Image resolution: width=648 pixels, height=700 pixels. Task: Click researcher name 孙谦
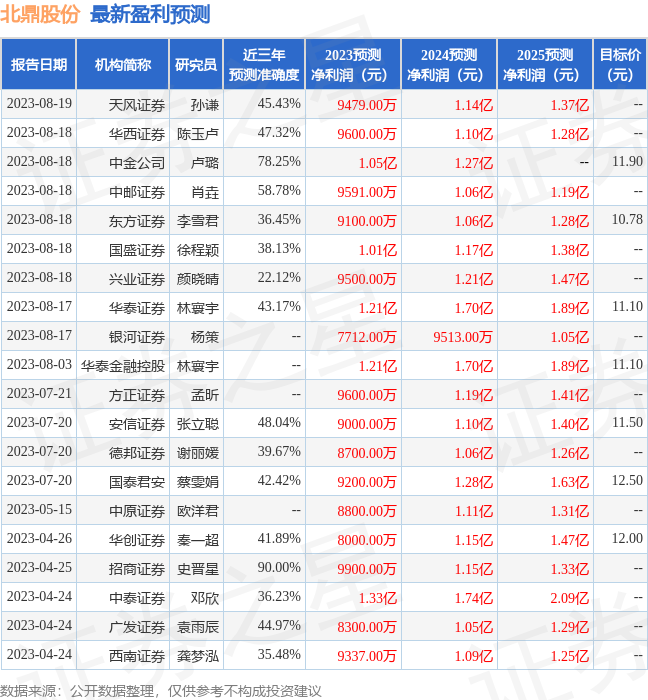point(205,105)
